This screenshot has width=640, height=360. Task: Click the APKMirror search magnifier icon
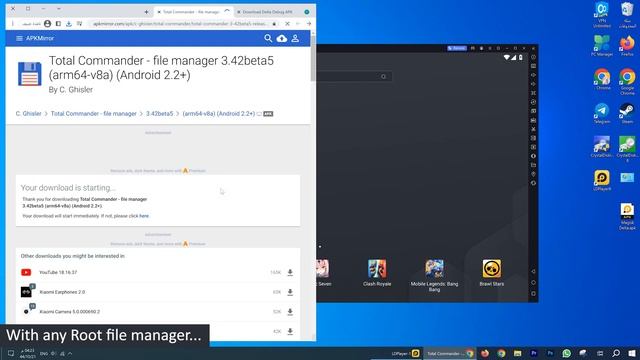pyautogui.click(x=268, y=38)
